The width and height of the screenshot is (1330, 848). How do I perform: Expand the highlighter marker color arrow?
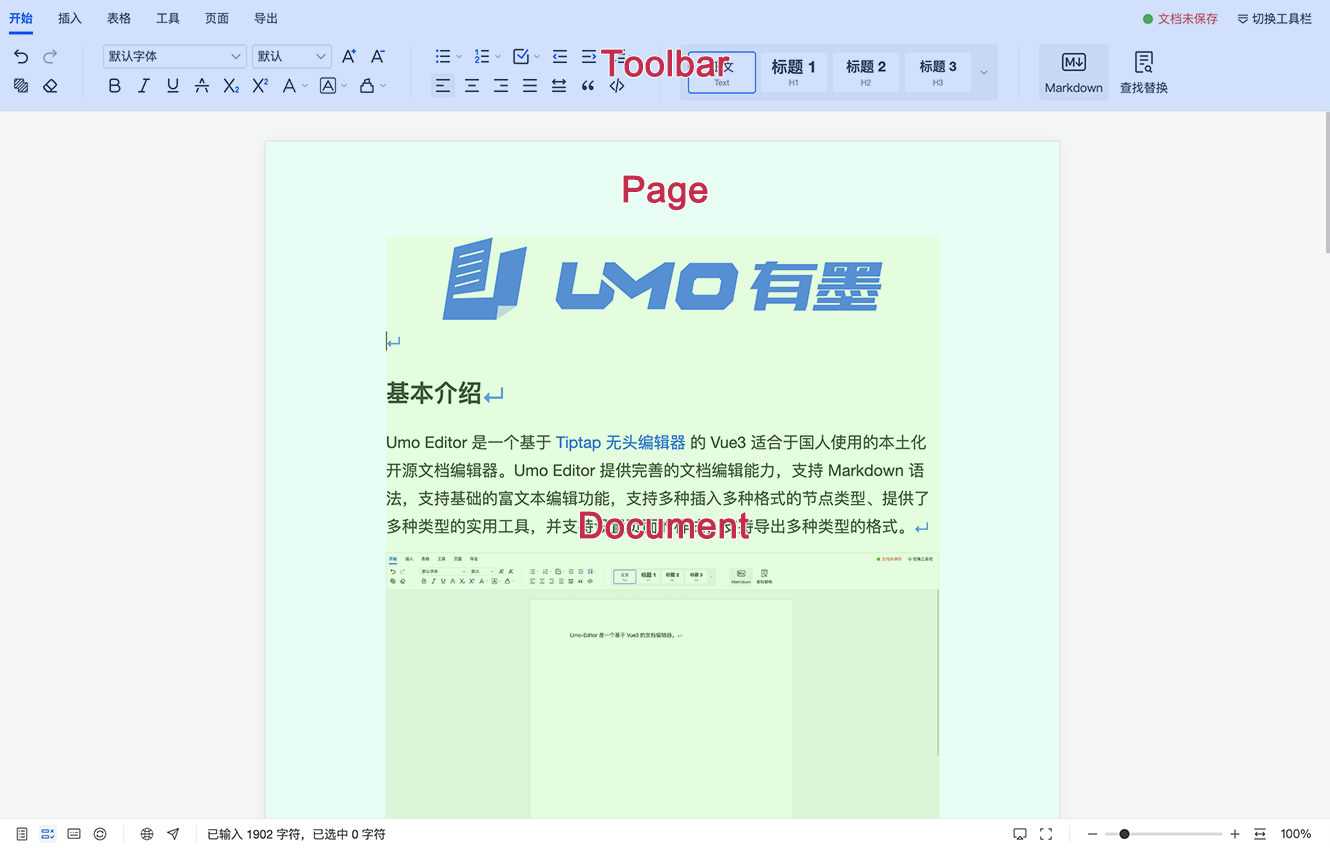tap(383, 86)
